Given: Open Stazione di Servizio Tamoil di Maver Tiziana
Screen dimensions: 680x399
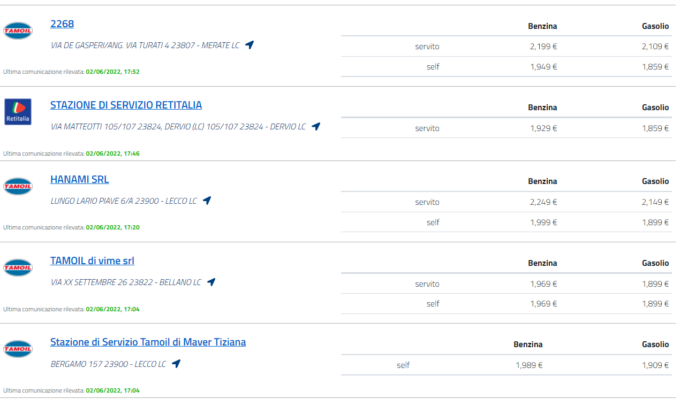Looking at the screenshot, I should click(148, 342).
